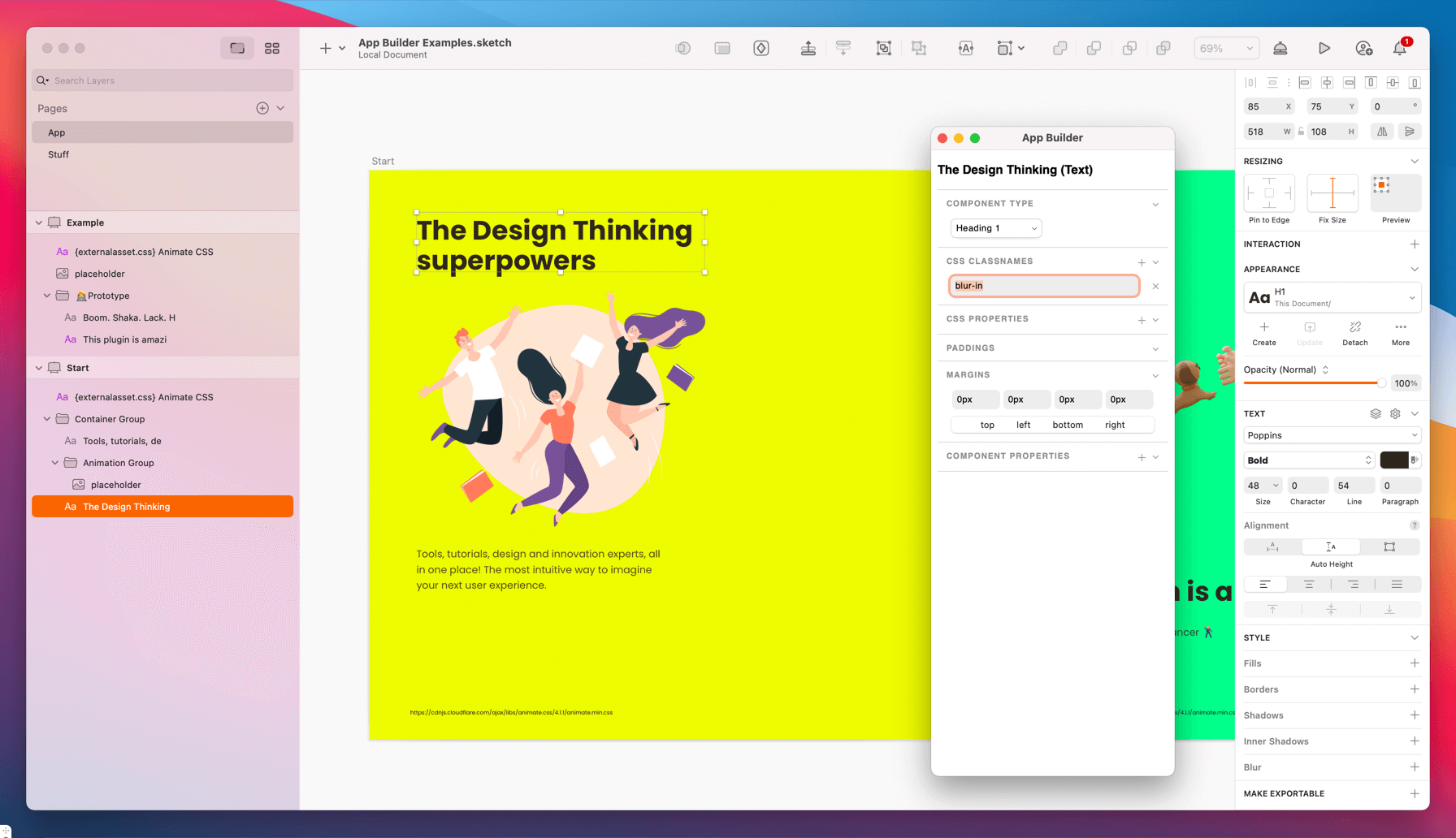Add a new CSS property with the plus
Screen dimensions: 1456x838
tap(1141, 319)
